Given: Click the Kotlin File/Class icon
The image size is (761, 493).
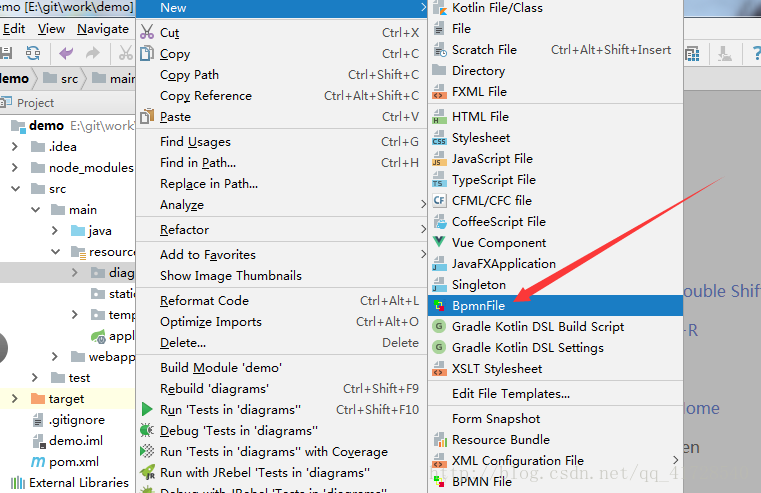Looking at the screenshot, I should [x=440, y=8].
